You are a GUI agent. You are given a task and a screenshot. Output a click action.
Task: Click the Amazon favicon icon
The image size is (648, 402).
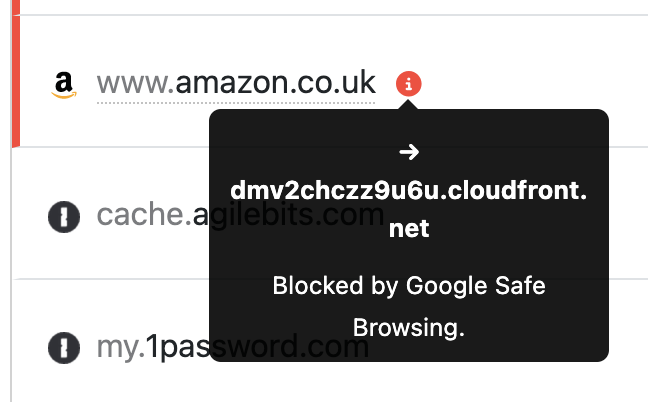point(65,84)
